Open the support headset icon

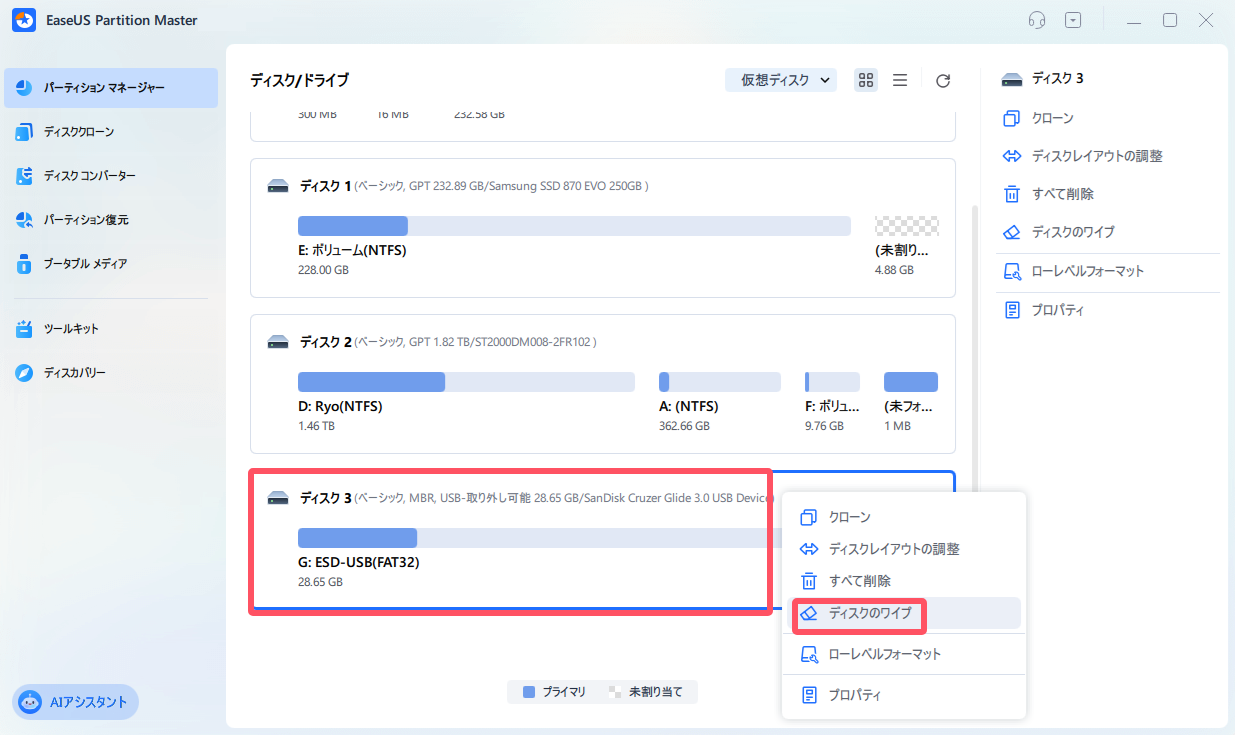point(1036,19)
